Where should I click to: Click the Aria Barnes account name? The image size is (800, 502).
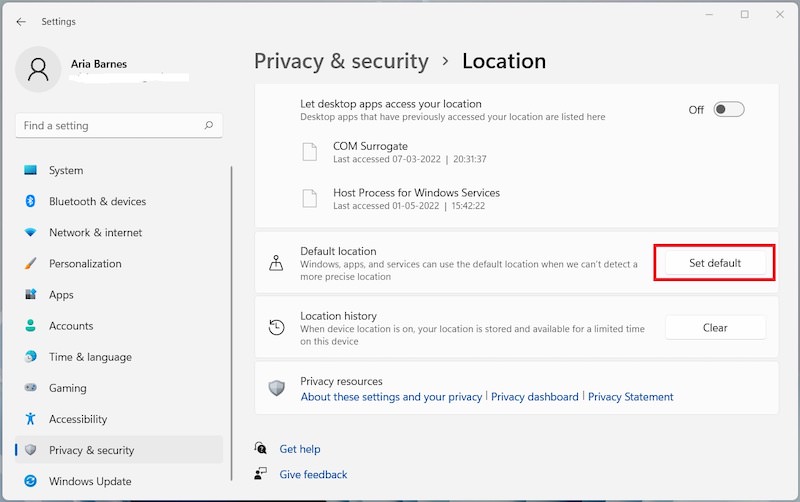coord(99,64)
